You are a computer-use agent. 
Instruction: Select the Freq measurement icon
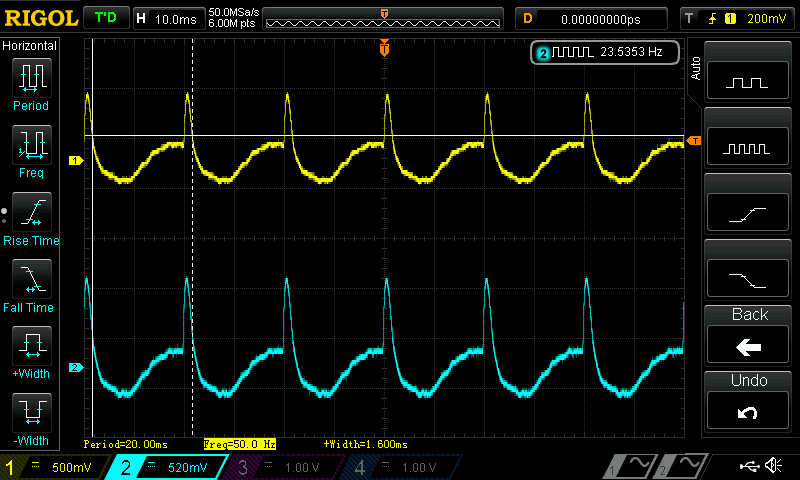pos(31,146)
